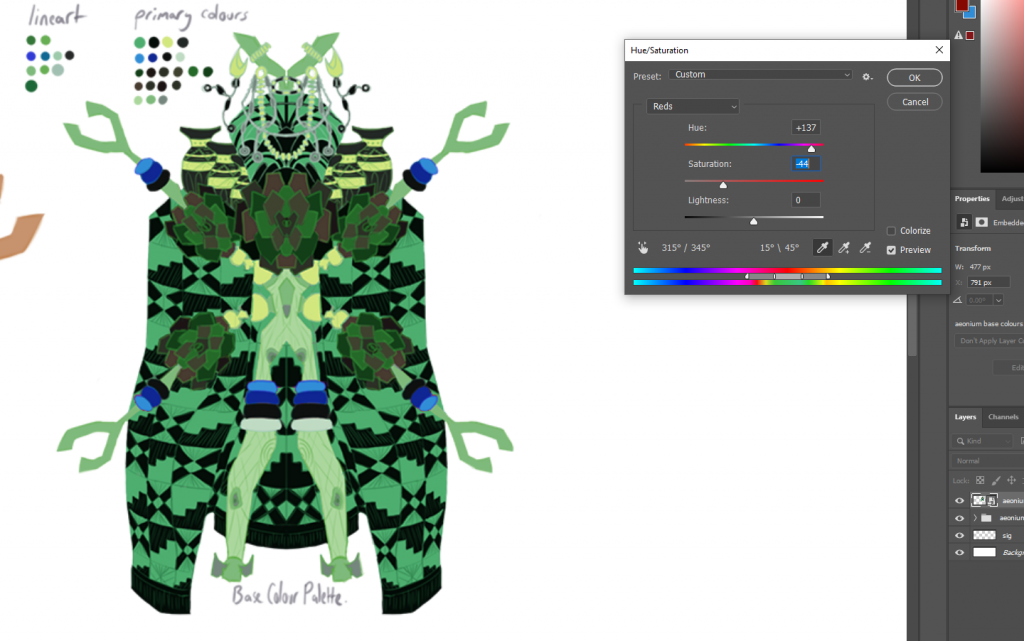The height and width of the screenshot is (641, 1024).
Task: Expand the aeonium group folder chevron
Action: click(975, 518)
